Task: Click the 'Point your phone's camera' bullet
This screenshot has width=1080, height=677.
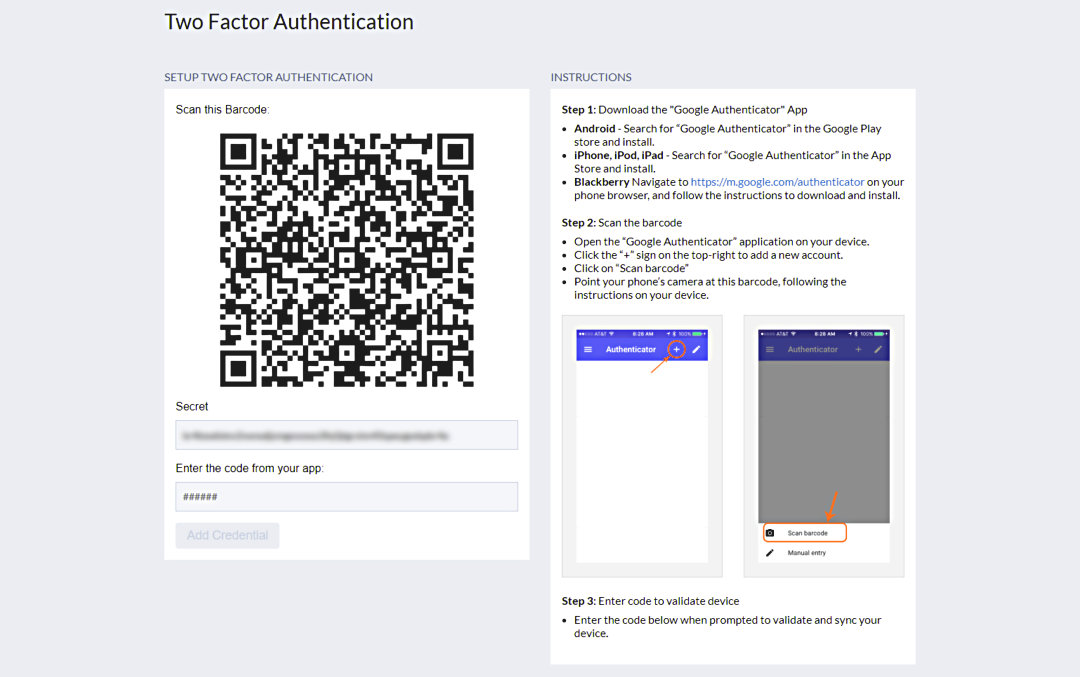Action: (x=710, y=288)
